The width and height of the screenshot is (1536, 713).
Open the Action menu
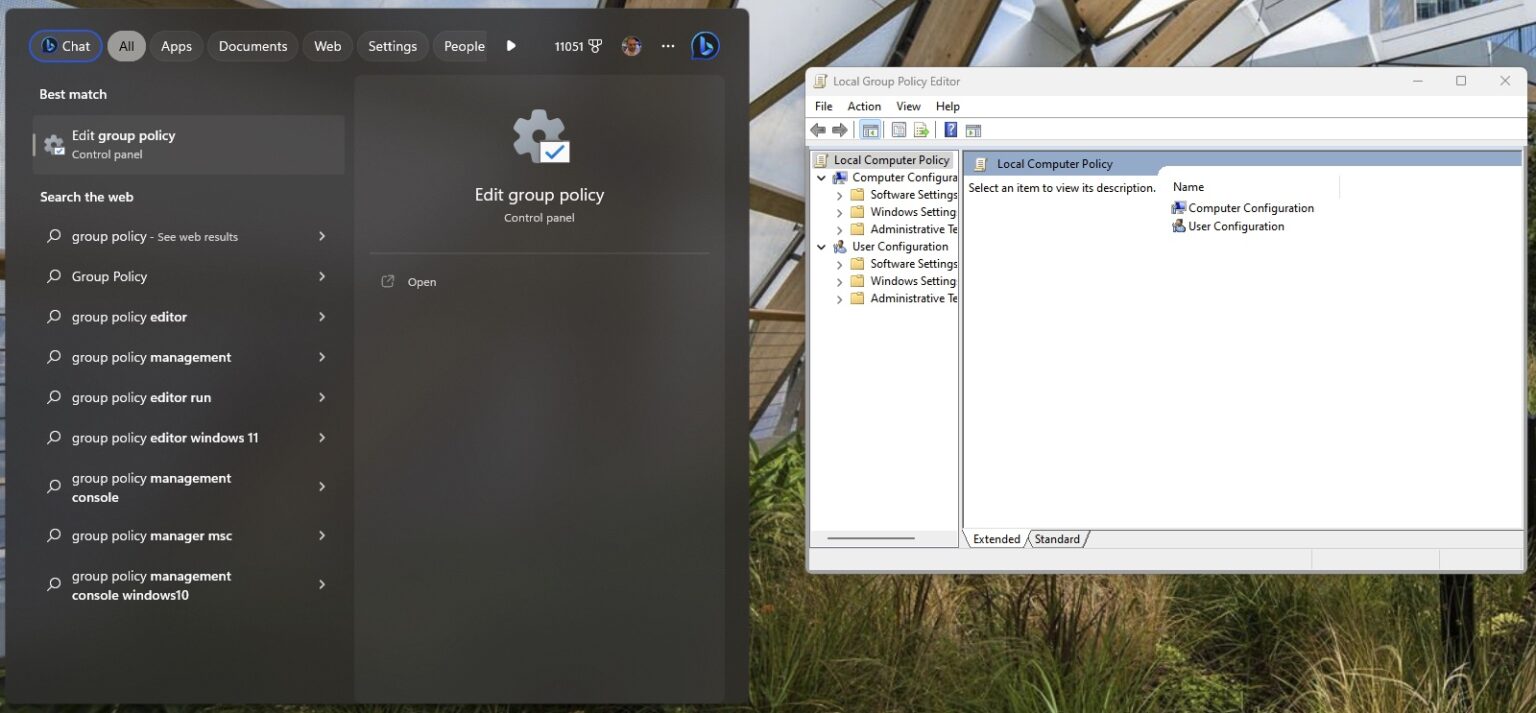click(x=864, y=106)
